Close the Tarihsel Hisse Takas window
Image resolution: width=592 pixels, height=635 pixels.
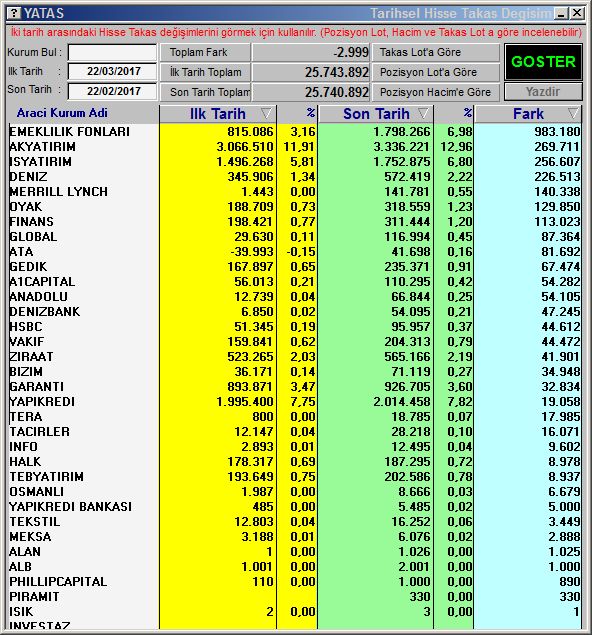click(x=577, y=13)
